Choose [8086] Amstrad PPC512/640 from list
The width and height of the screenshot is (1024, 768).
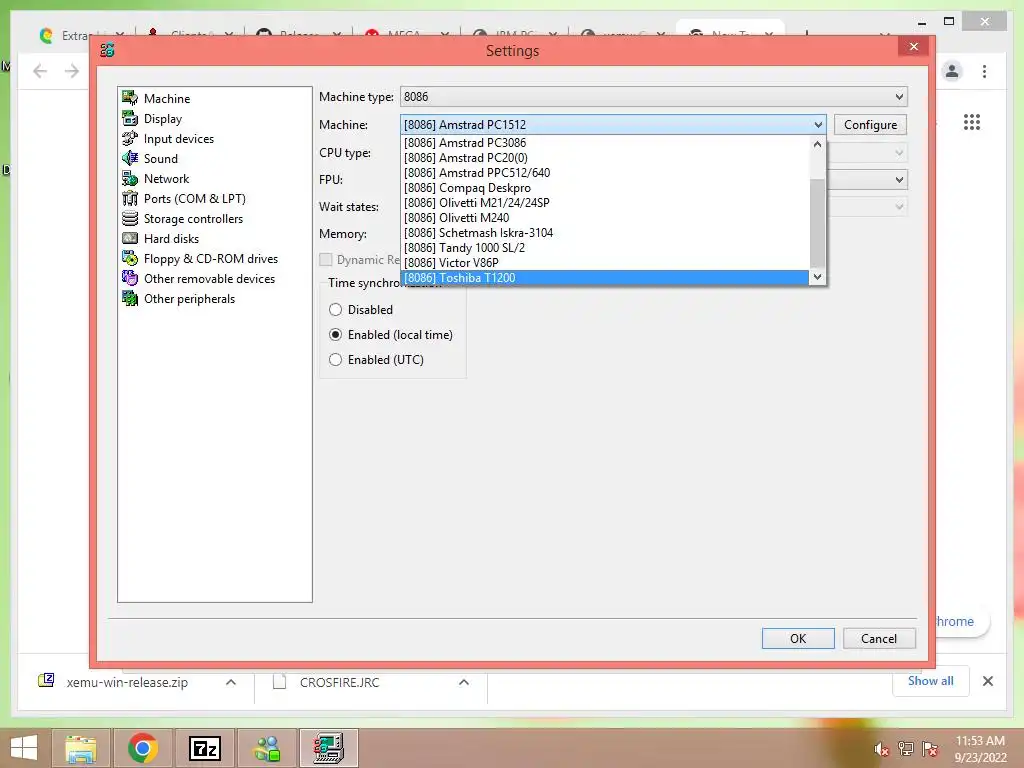pos(605,172)
